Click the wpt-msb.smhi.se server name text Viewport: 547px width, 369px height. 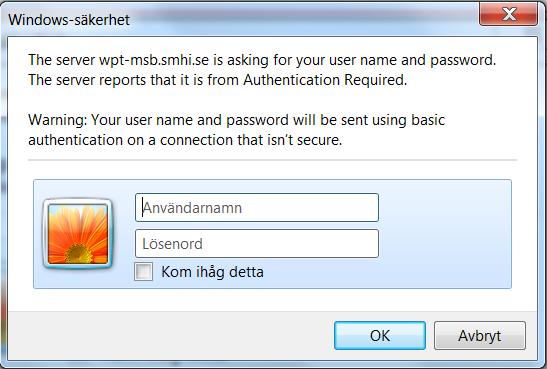[x=154, y=60]
